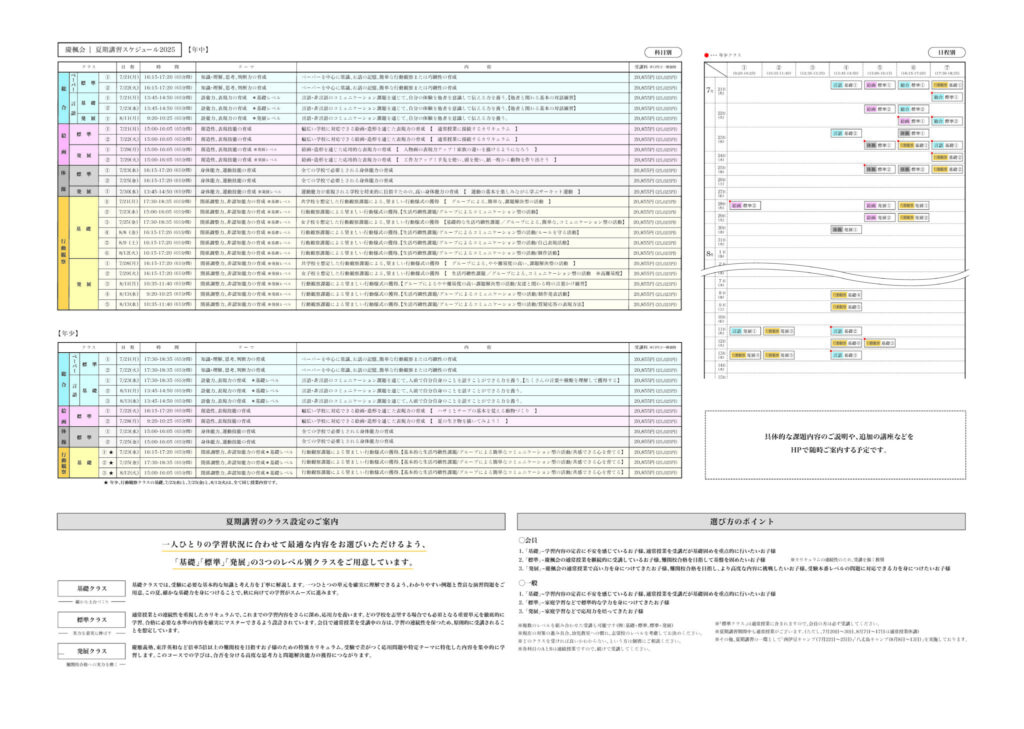Click the 標準クラス box
The image size is (1024, 729).
[x=91, y=620]
